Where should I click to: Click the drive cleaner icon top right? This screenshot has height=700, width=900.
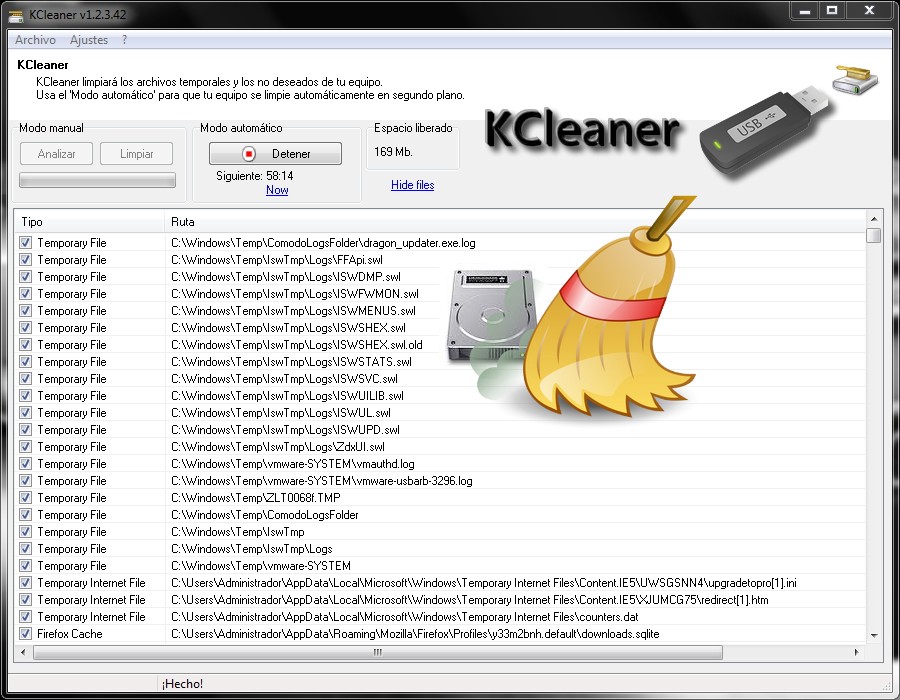tap(855, 79)
